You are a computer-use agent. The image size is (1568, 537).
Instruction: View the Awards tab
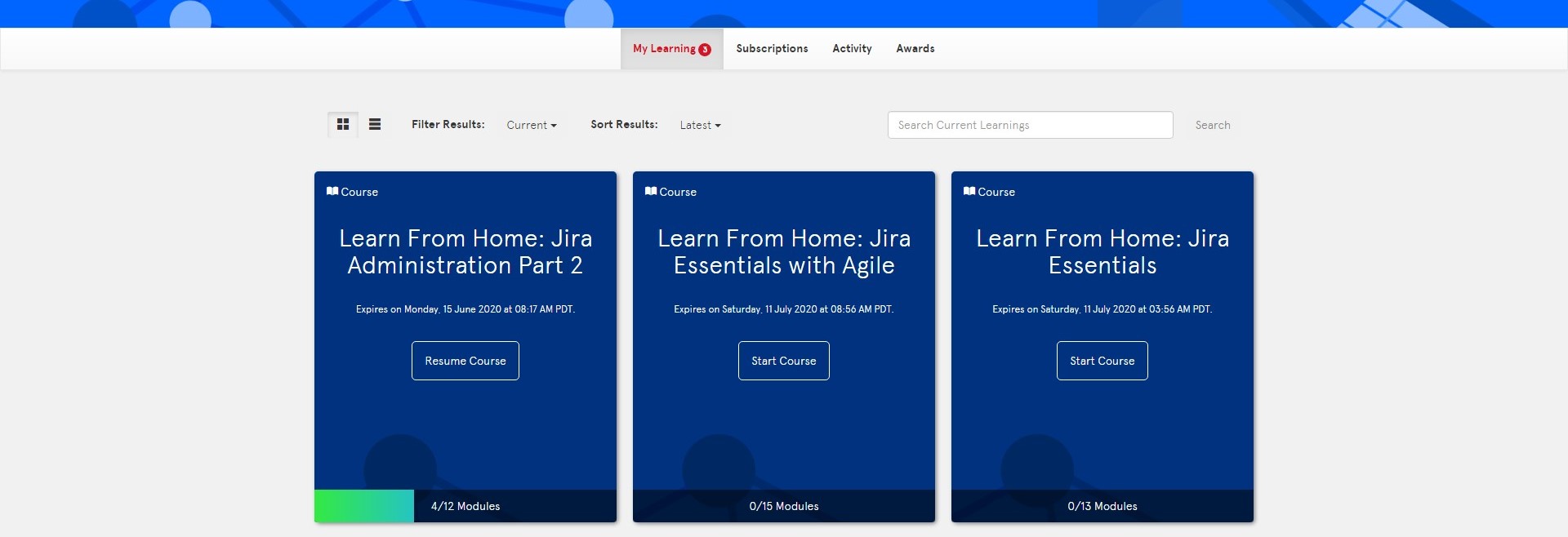[915, 49]
